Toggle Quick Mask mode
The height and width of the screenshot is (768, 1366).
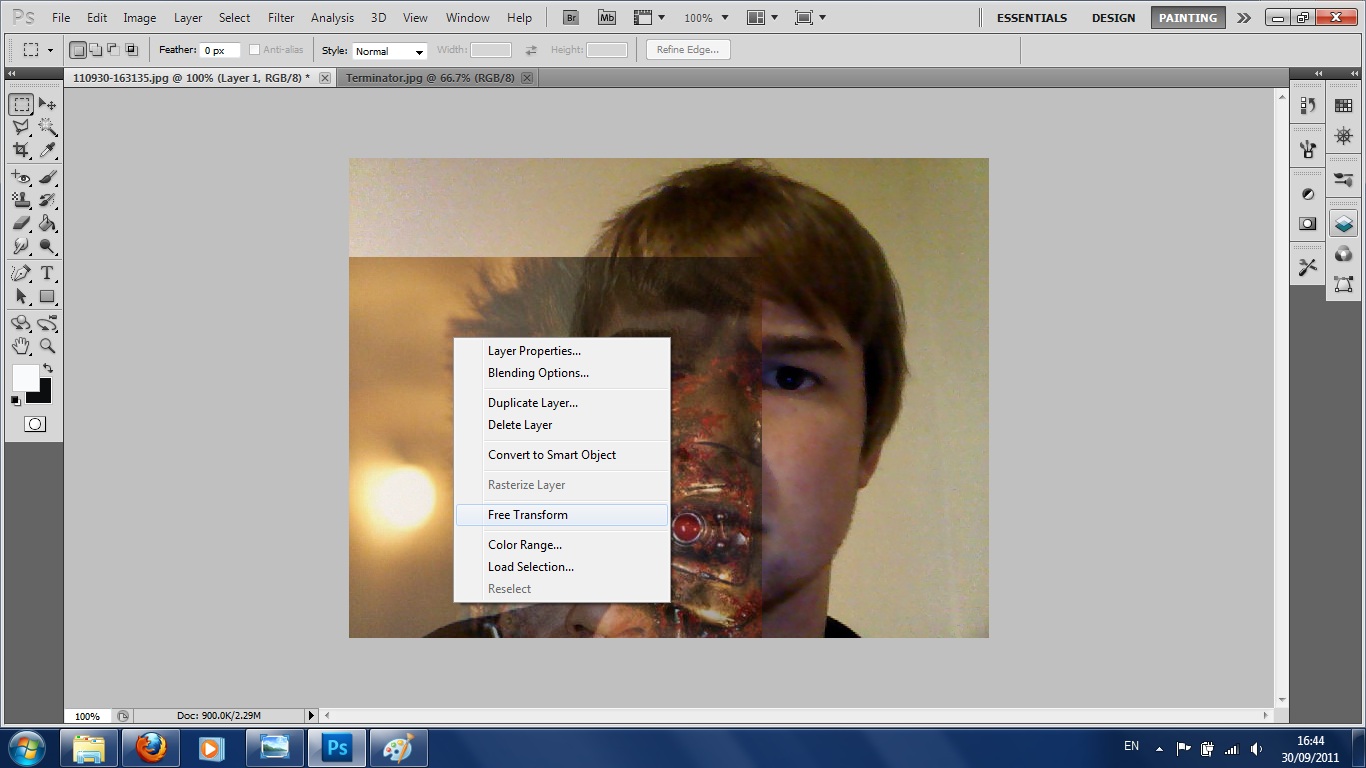click(34, 424)
